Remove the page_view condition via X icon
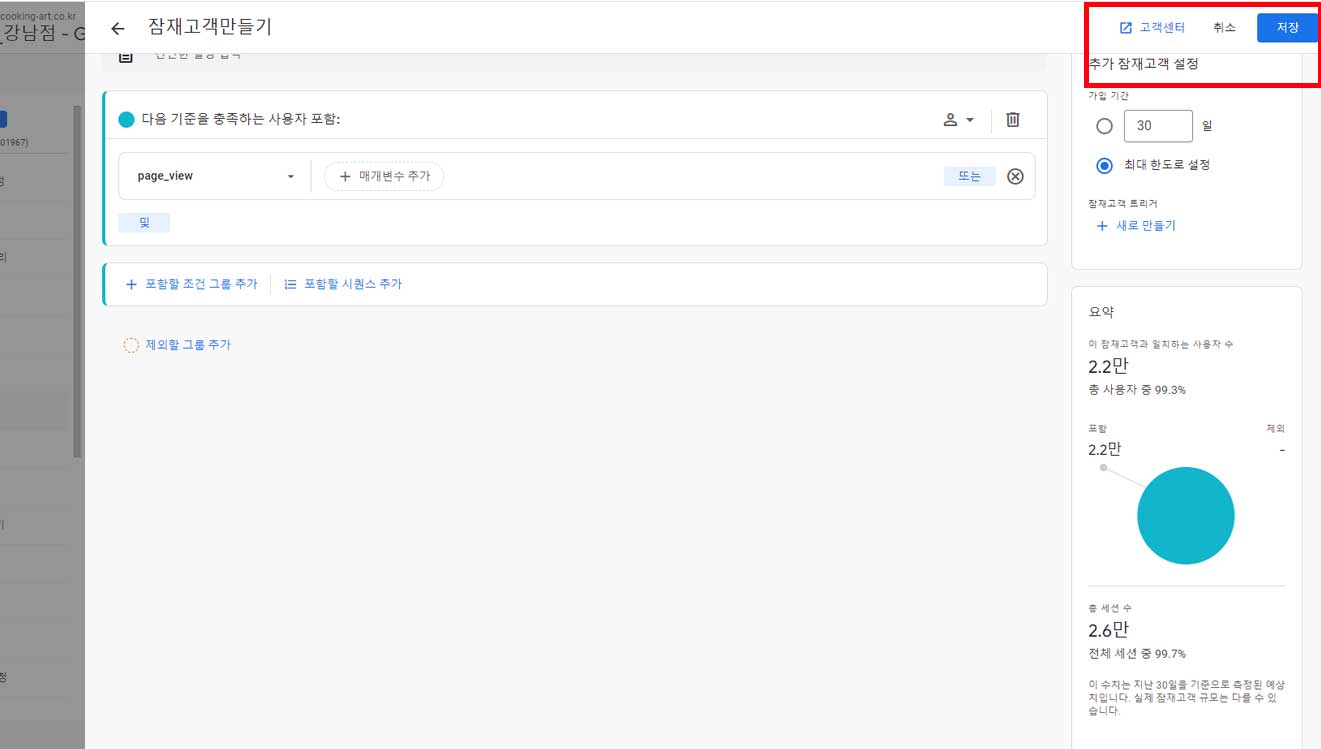 (x=1015, y=176)
